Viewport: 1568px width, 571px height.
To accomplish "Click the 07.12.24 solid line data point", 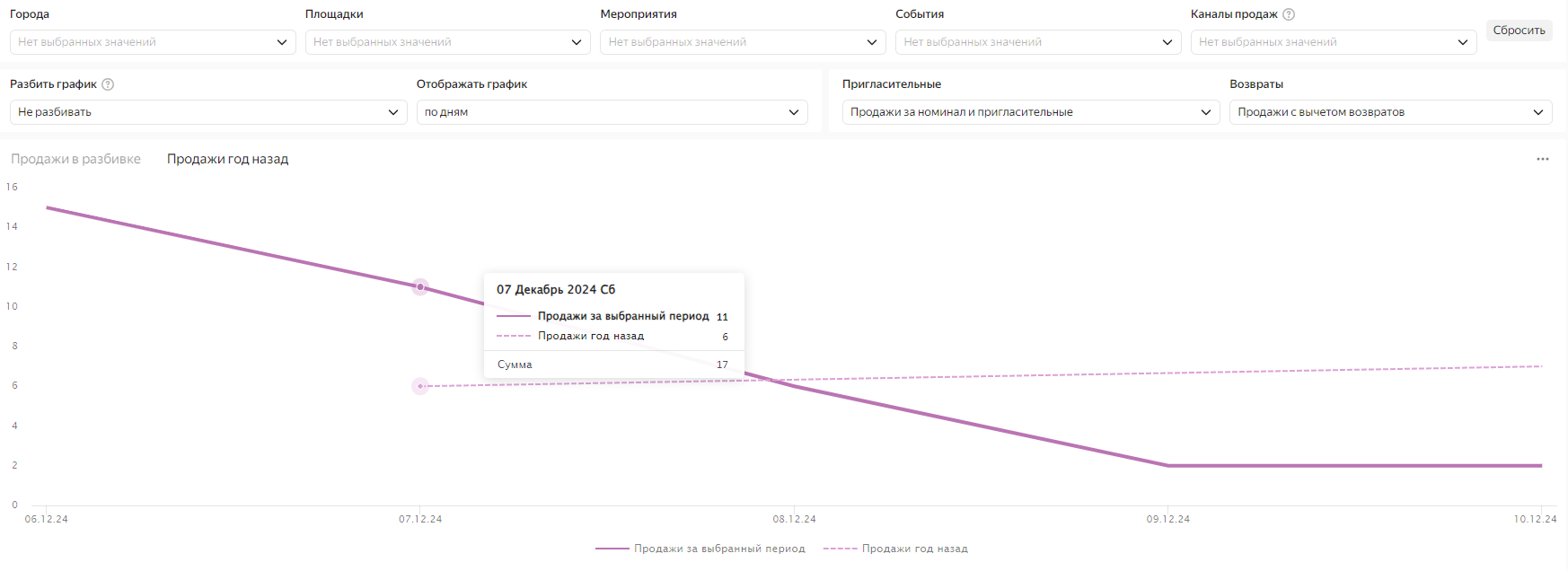I will [x=420, y=287].
